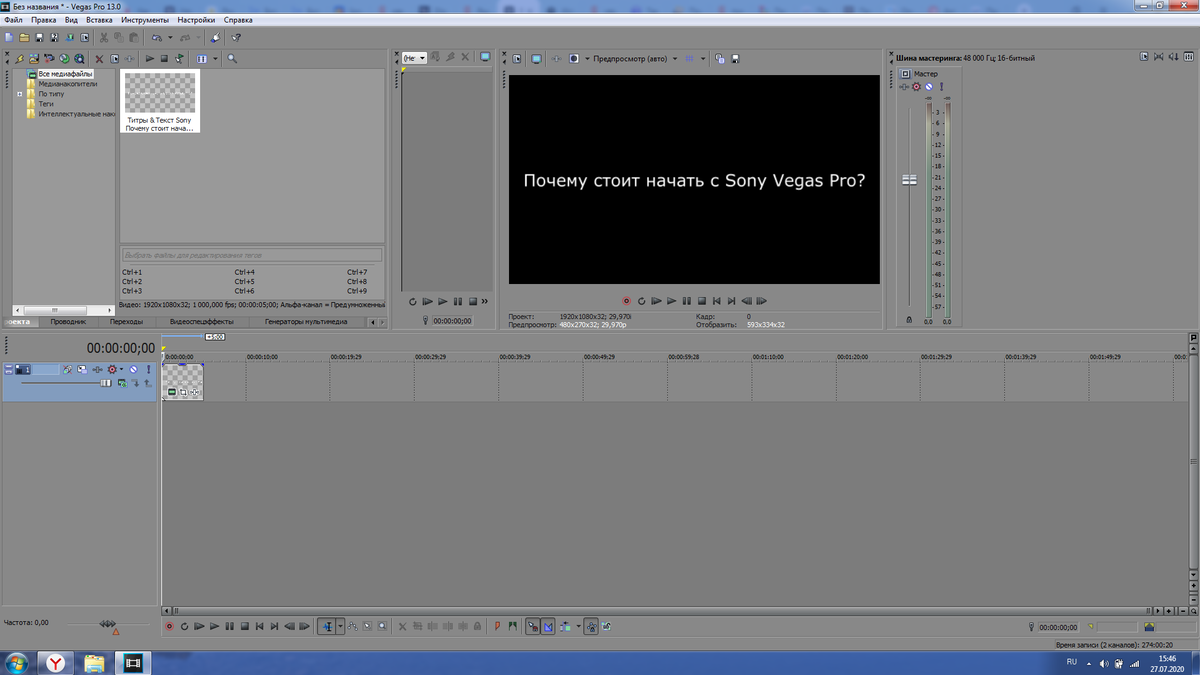Toggle Mute on the video track
The height and width of the screenshot is (675, 1200).
(x=133, y=369)
